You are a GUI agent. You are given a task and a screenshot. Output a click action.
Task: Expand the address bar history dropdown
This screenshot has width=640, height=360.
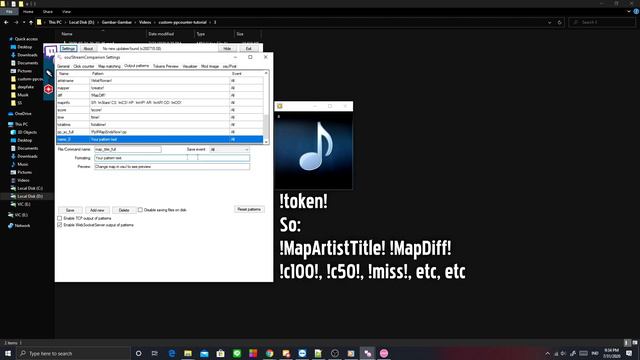pos(550,22)
